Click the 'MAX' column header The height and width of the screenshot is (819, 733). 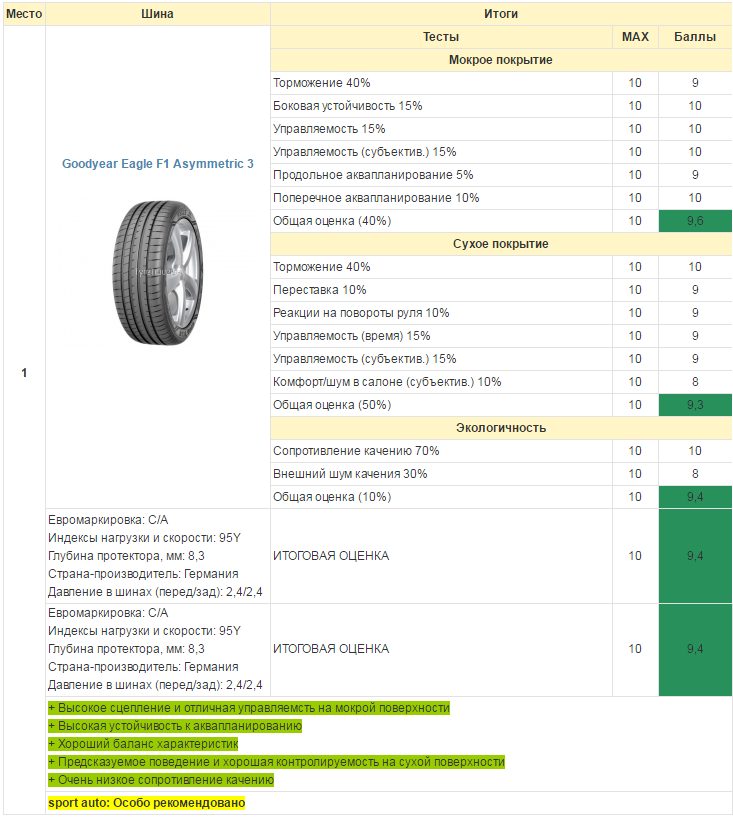pyautogui.click(x=635, y=37)
